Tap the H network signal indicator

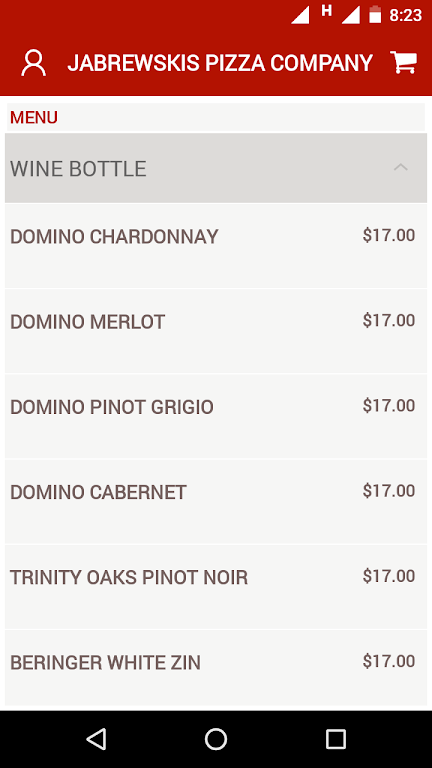(x=326, y=10)
